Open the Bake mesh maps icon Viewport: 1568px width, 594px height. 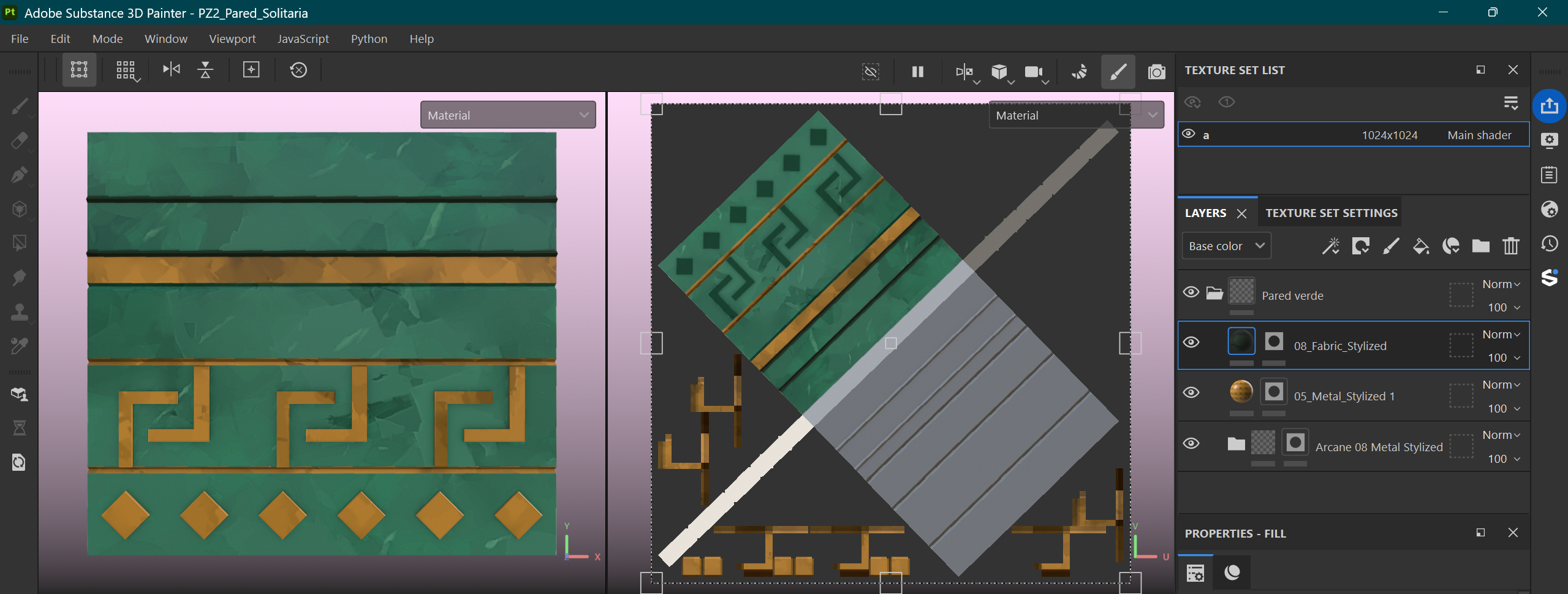click(19, 394)
